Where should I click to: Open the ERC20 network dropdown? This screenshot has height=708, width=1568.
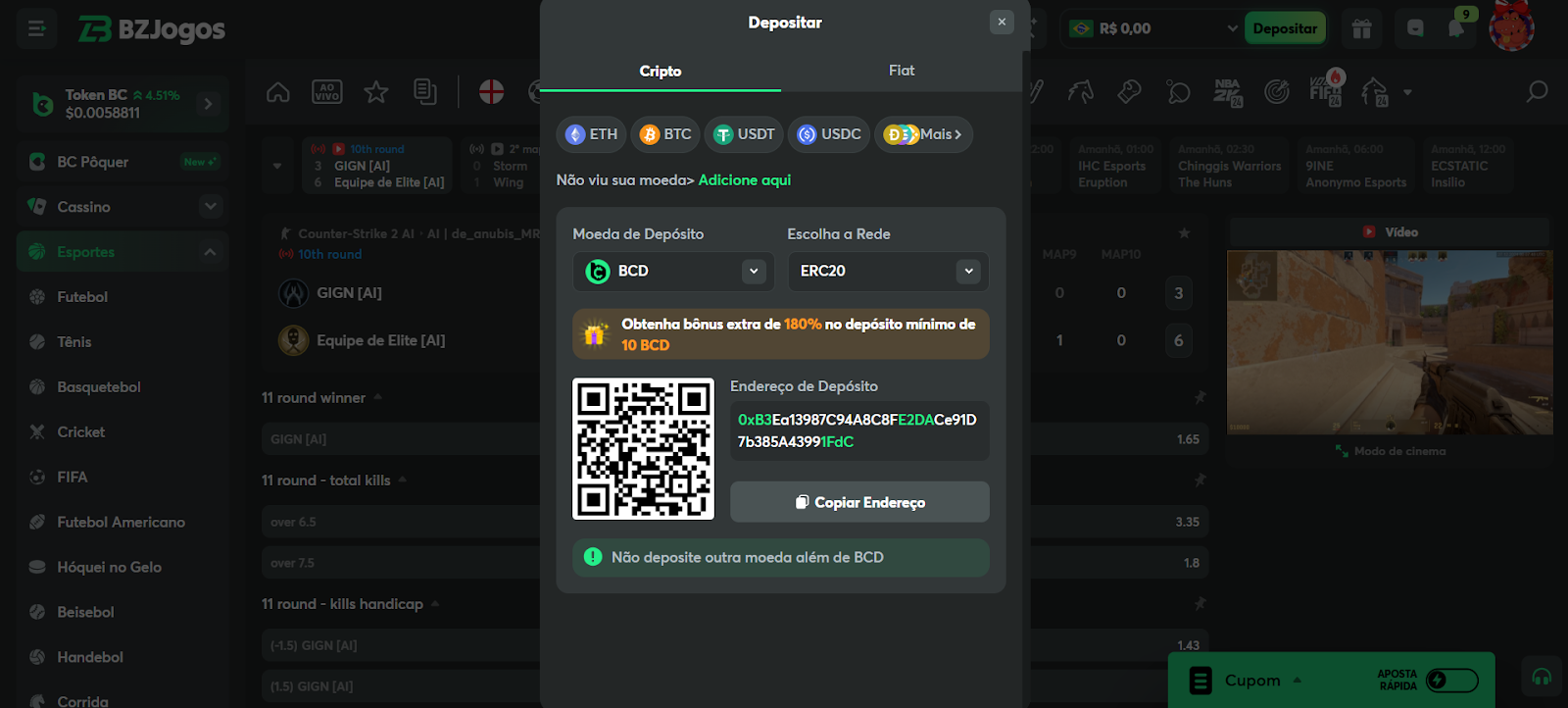tap(888, 272)
